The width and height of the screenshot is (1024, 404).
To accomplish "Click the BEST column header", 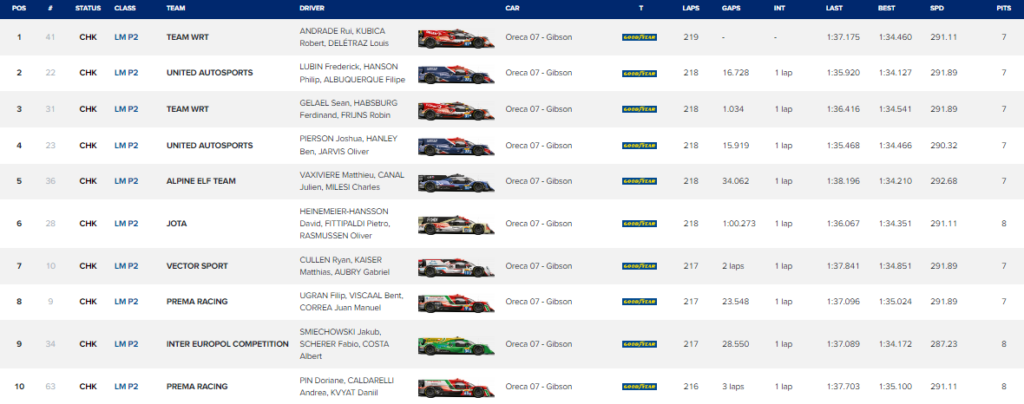I will (886, 8).
